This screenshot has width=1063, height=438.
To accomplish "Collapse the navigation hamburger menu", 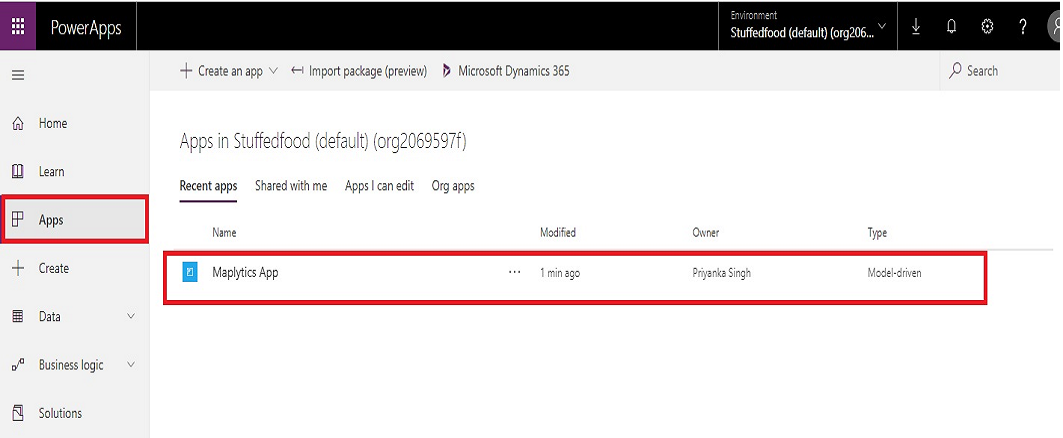I will [x=18, y=75].
